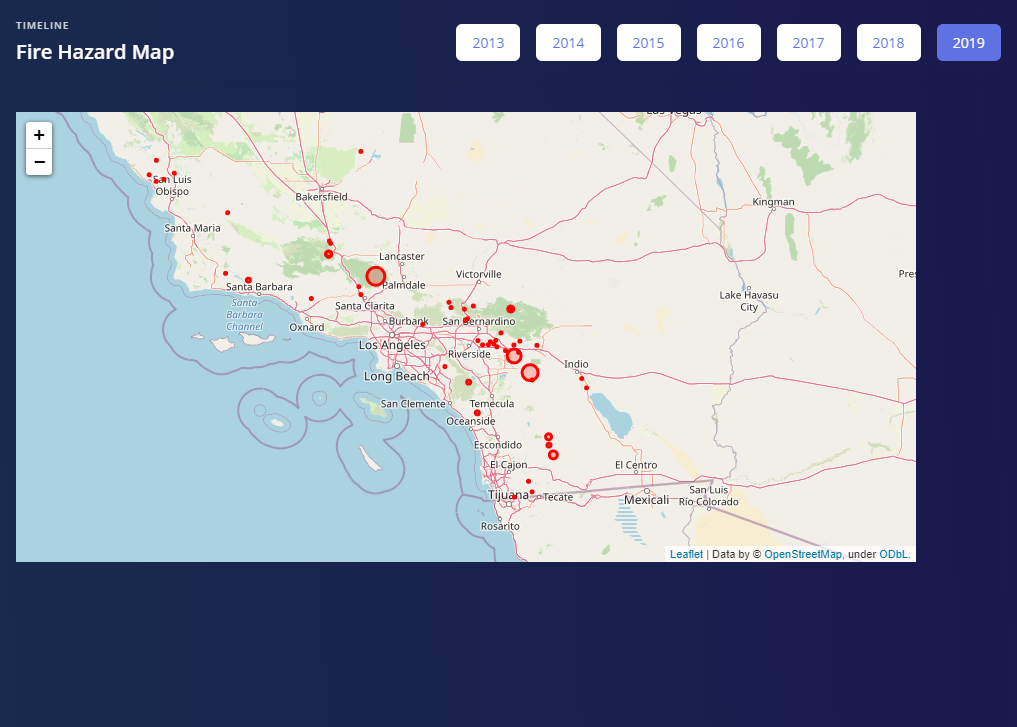
Task: Show fire data for 2017
Action: [809, 43]
